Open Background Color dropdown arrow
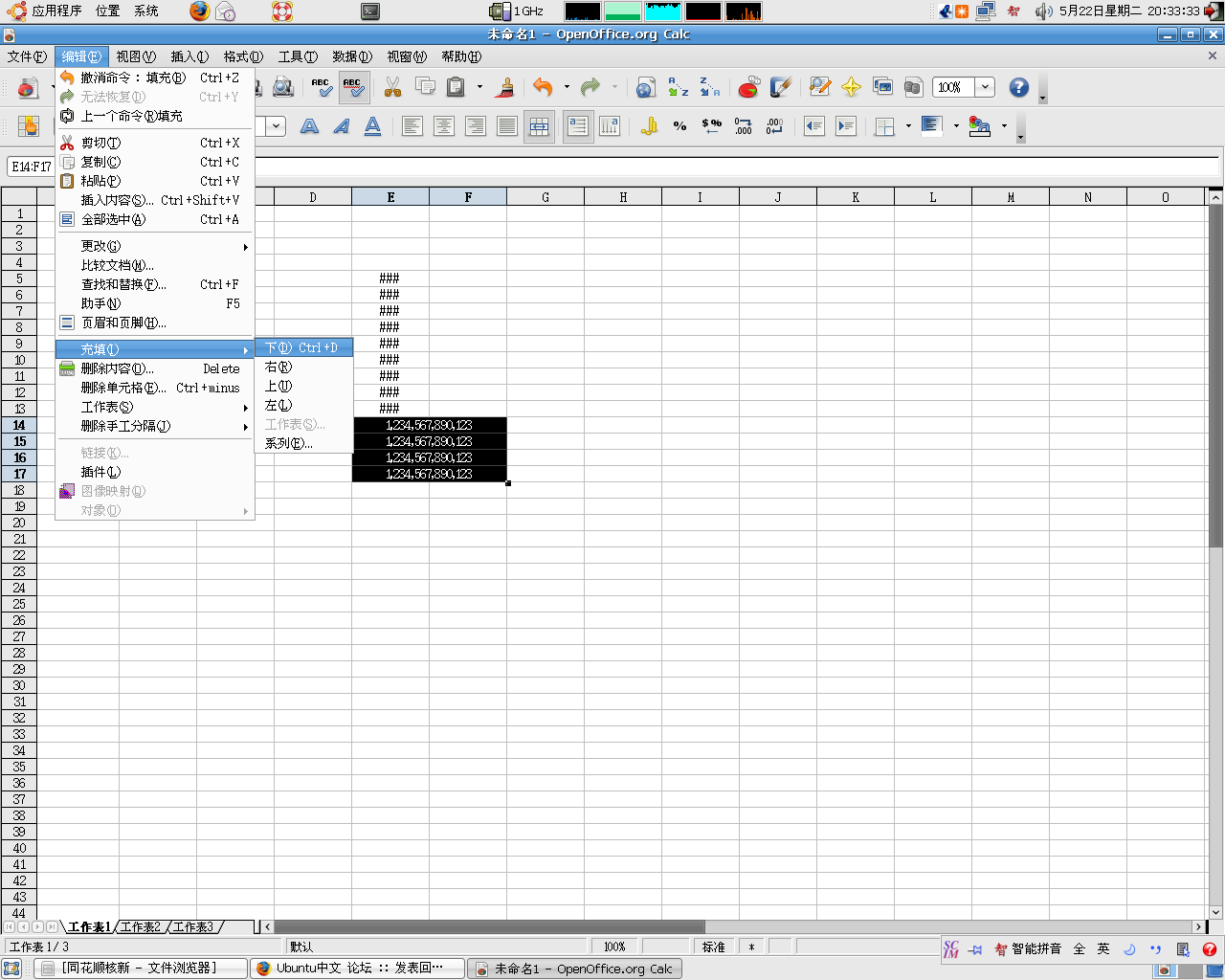 956,126
